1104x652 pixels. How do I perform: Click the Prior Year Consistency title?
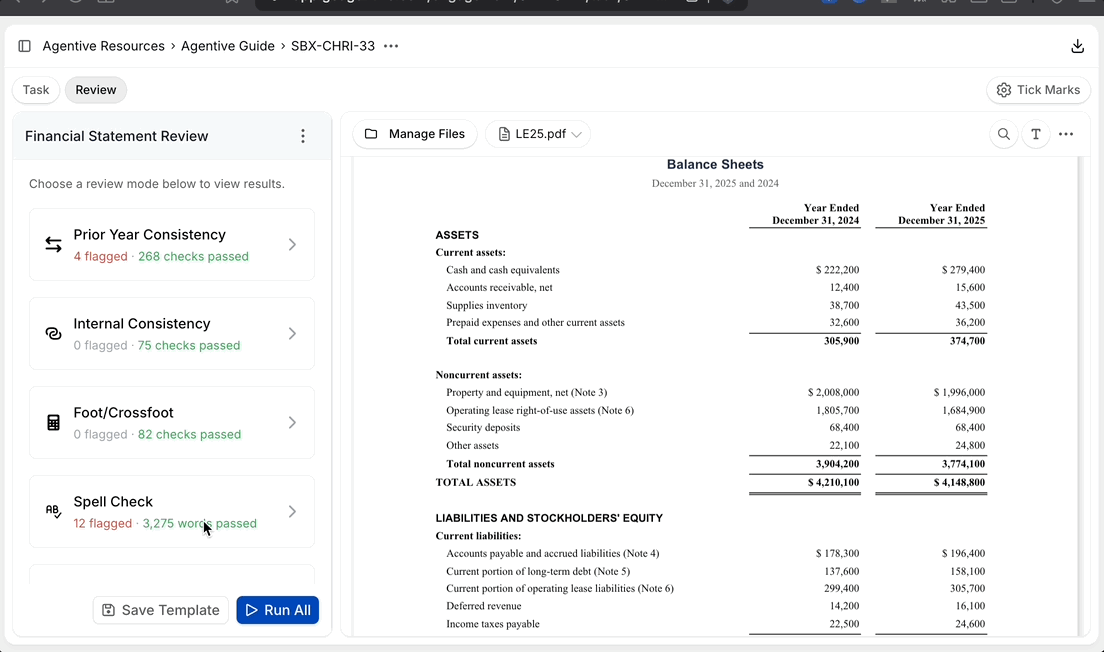tap(149, 234)
